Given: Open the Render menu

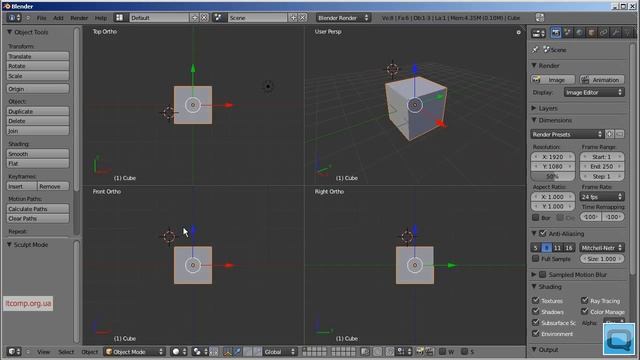Looking at the screenshot, I should click(x=79, y=18).
